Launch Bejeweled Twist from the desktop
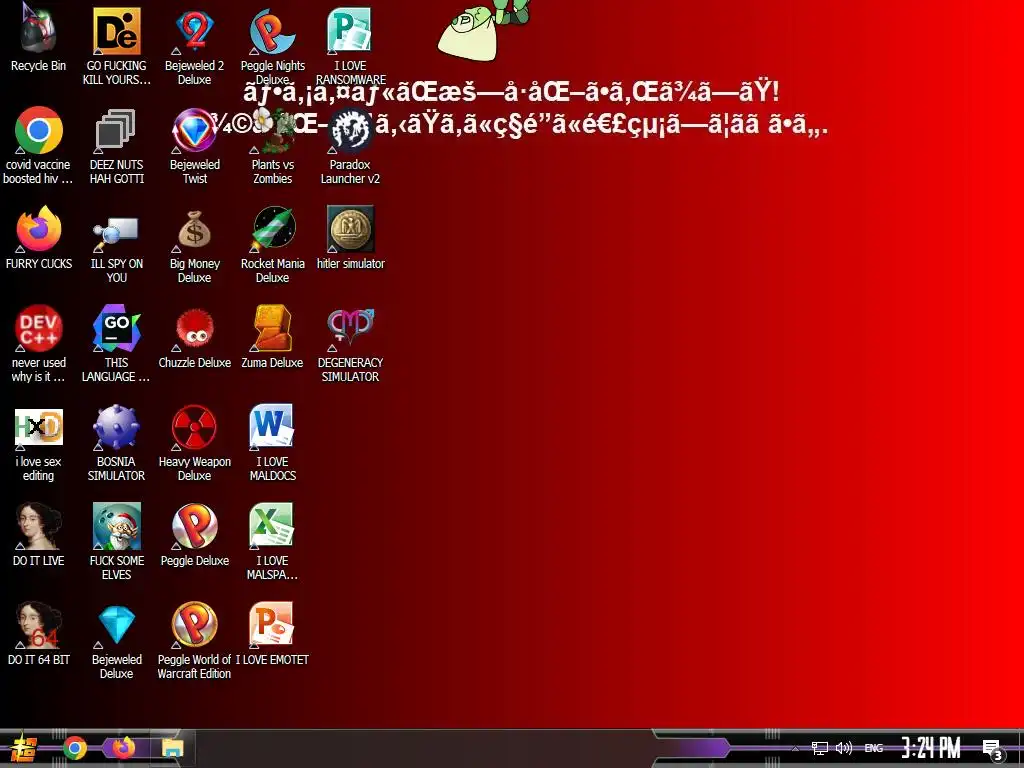 (194, 145)
